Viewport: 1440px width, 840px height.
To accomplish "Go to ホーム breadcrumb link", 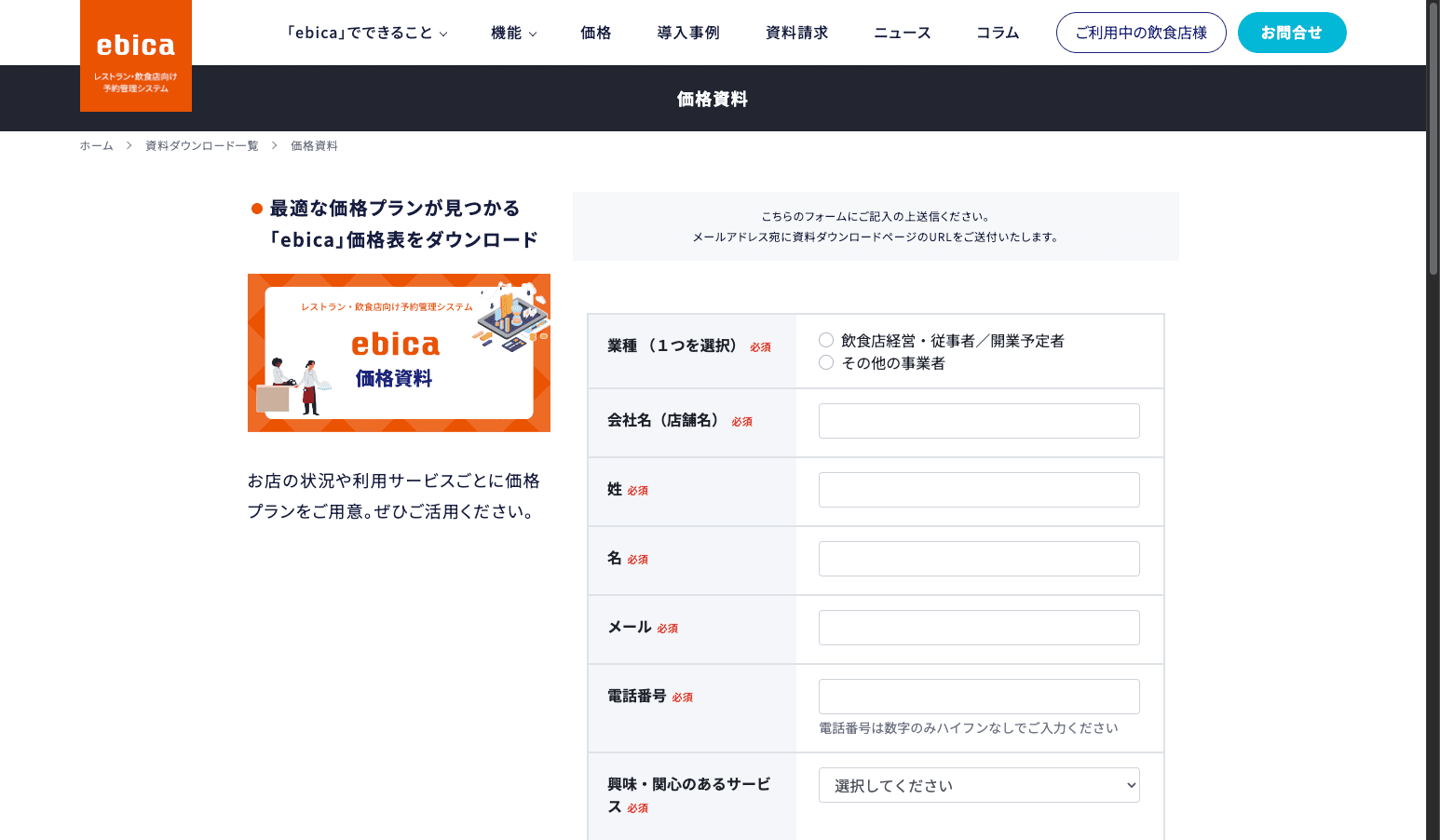I will [x=96, y=145].
